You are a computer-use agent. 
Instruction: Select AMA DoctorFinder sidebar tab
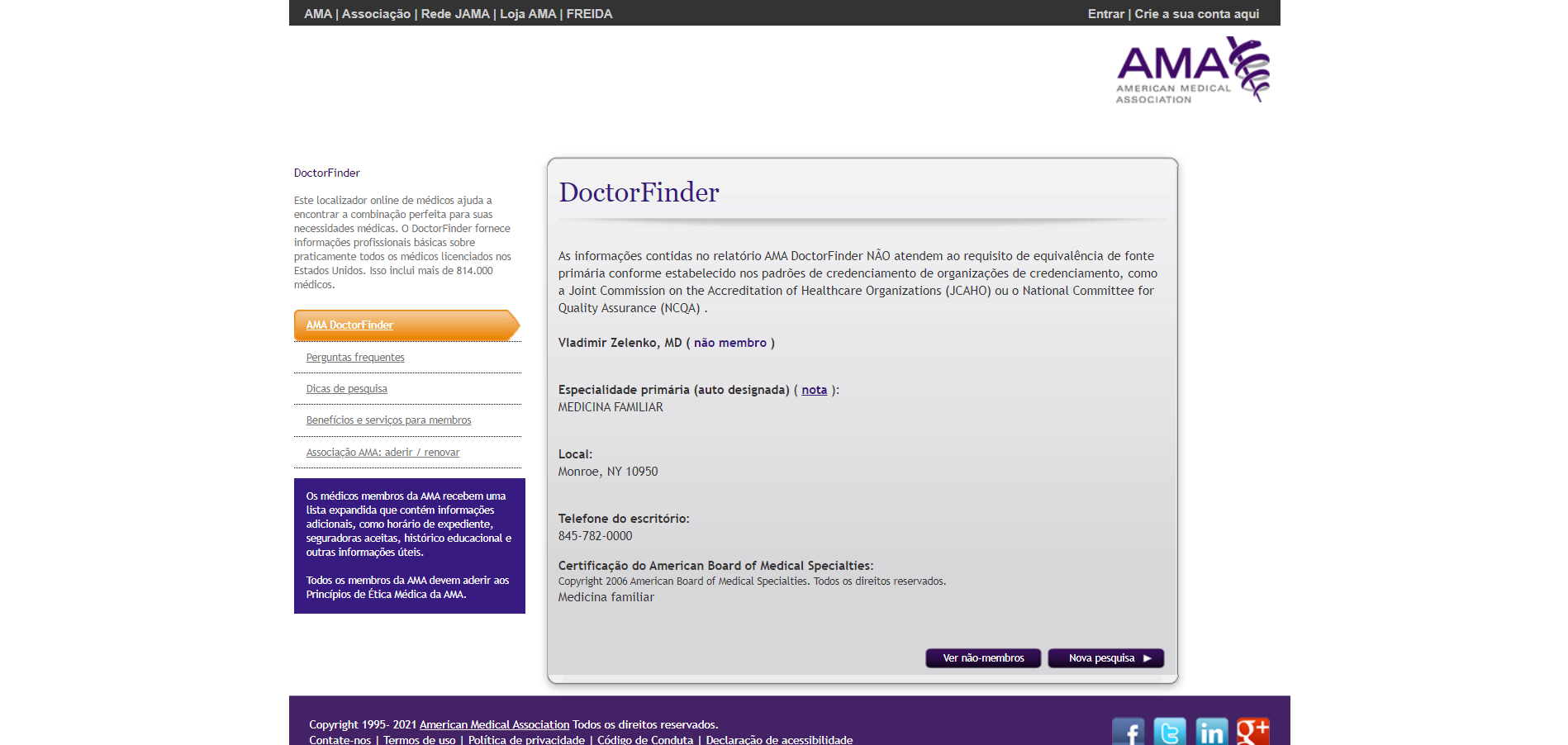pyautogui.click(x=406, y=325)
